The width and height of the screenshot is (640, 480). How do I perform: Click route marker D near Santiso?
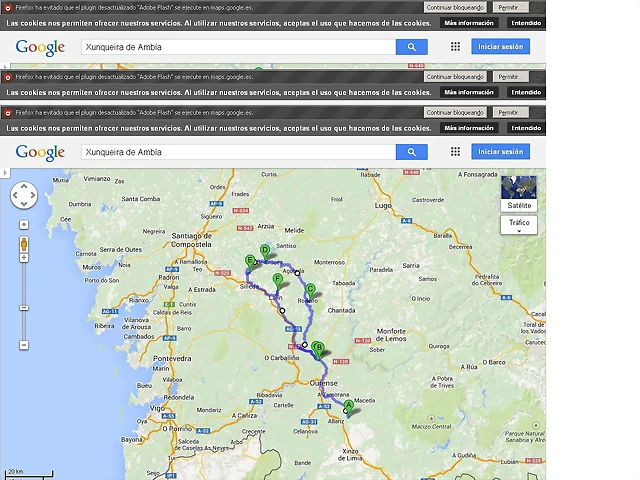point(265,251)
